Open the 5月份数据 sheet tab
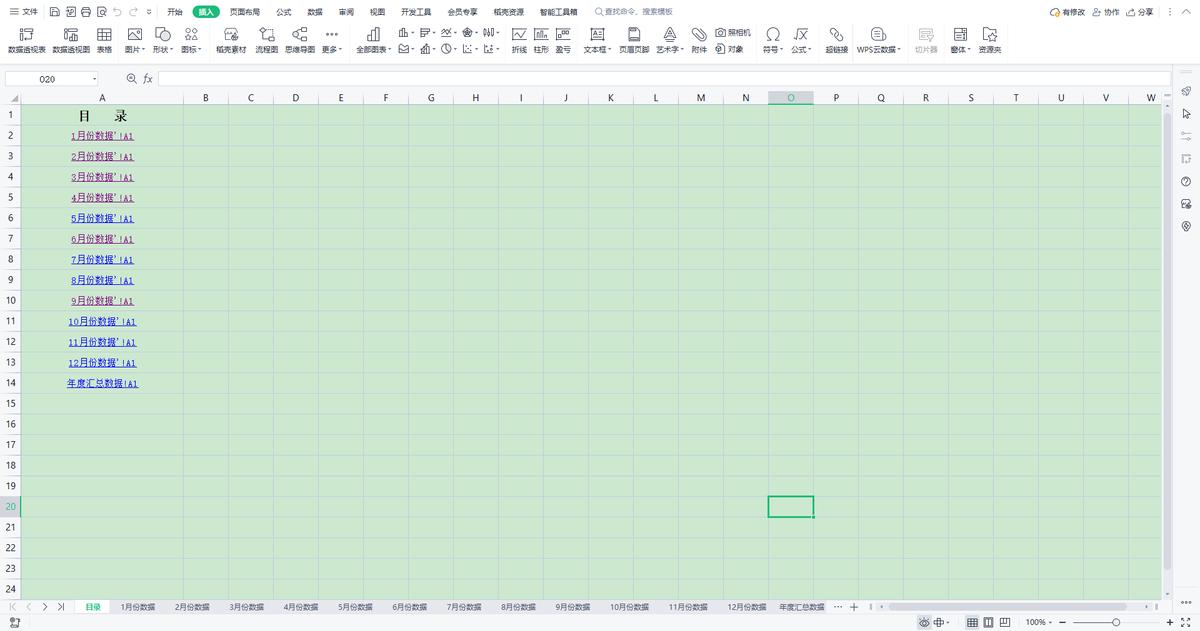 353,606
